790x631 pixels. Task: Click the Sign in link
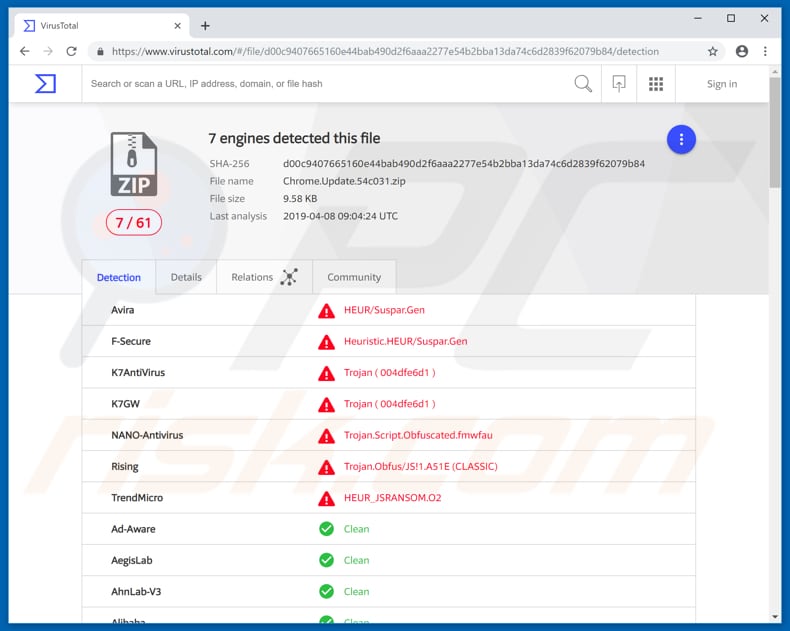pos(721,84)
